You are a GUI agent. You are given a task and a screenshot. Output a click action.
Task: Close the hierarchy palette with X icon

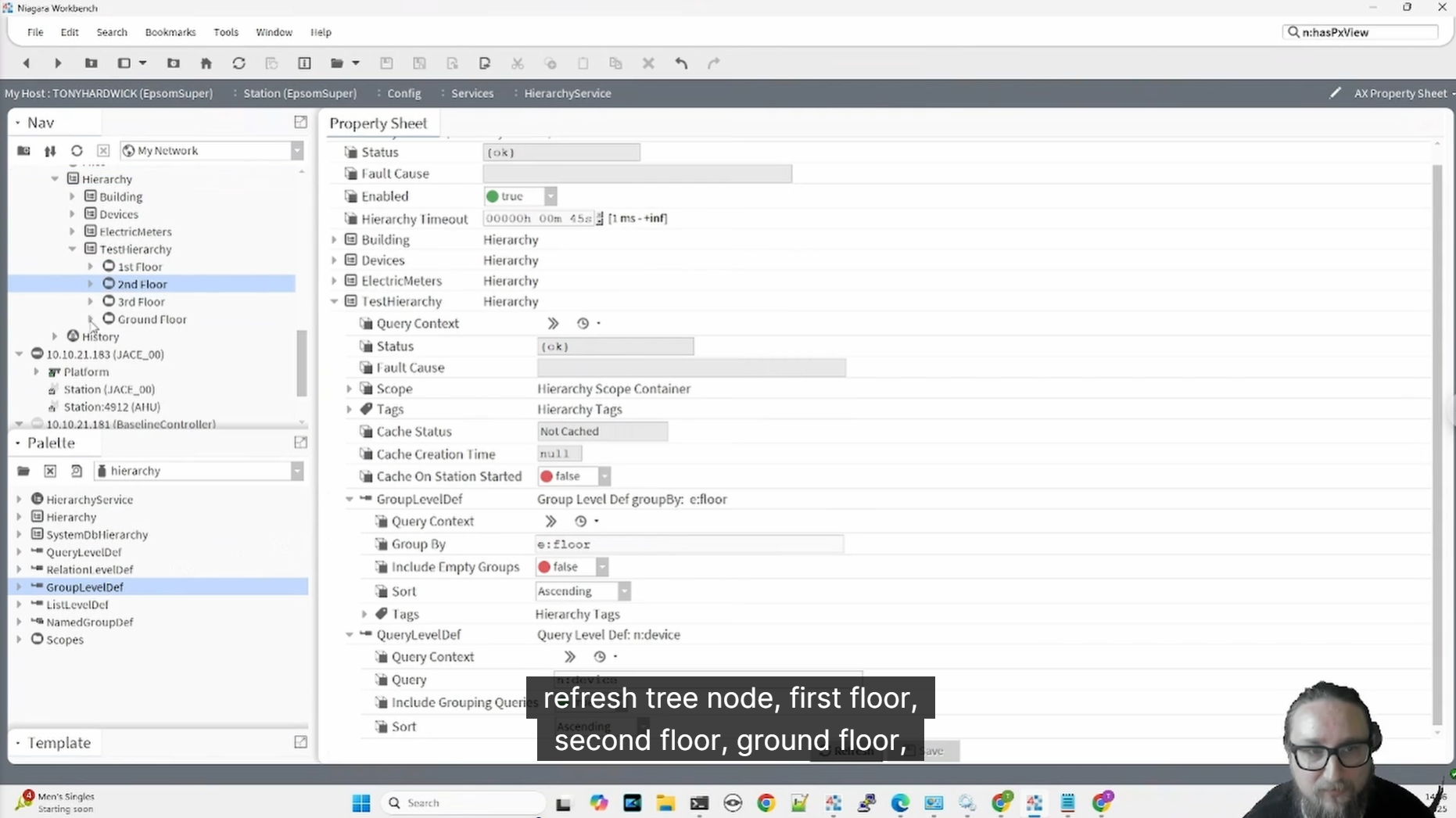(x=50, y=471)
